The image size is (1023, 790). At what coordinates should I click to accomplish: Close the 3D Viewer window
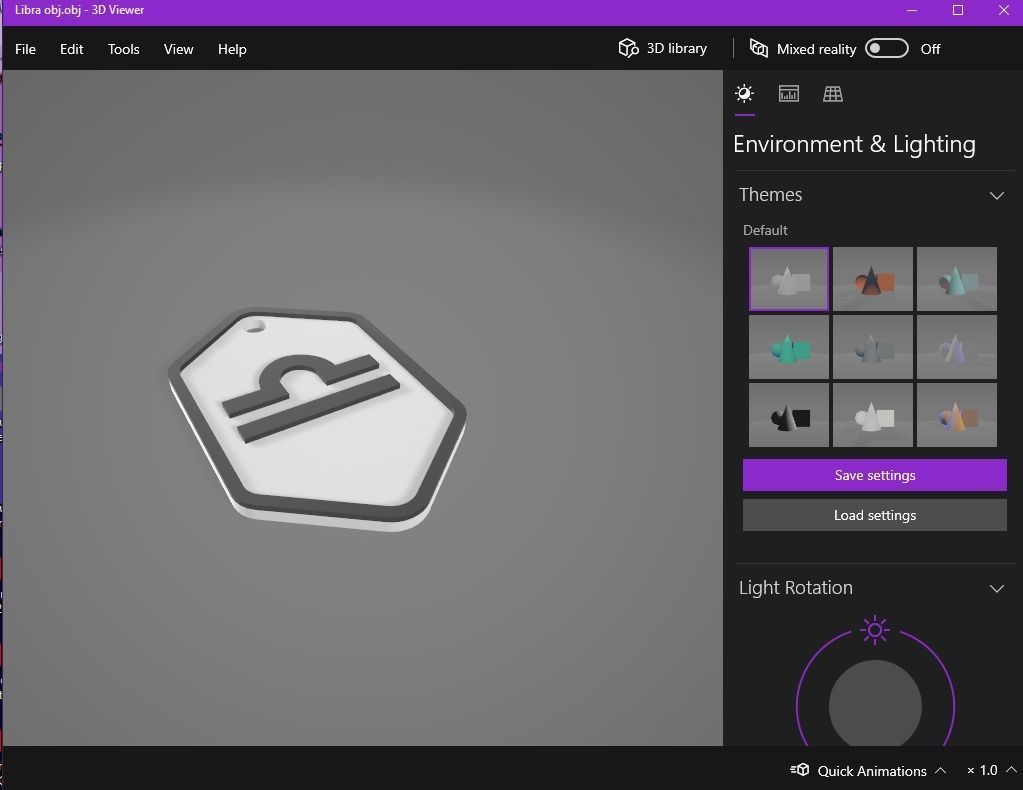(x=1003, y=10)
